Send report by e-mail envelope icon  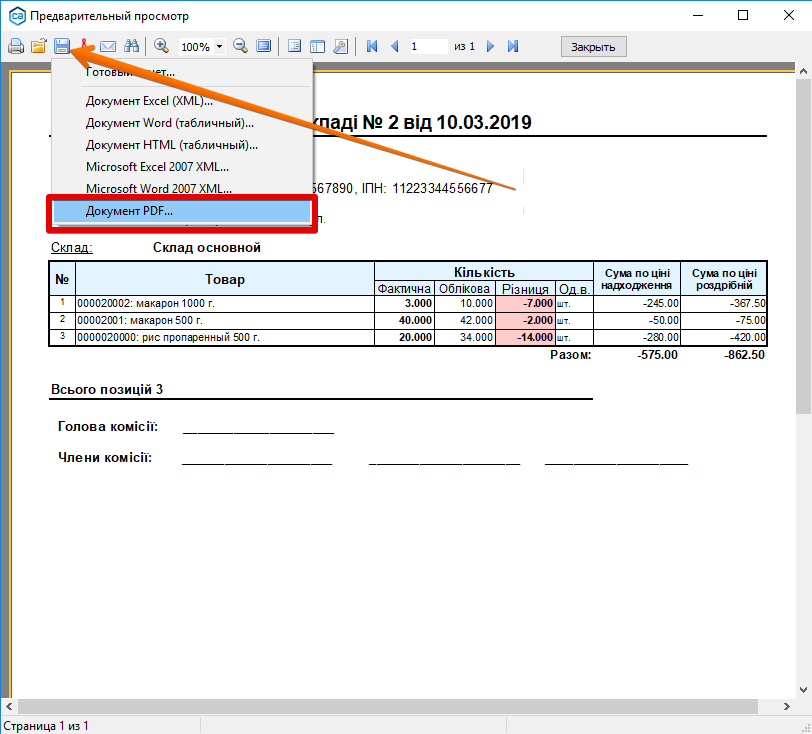coord(108,47)
